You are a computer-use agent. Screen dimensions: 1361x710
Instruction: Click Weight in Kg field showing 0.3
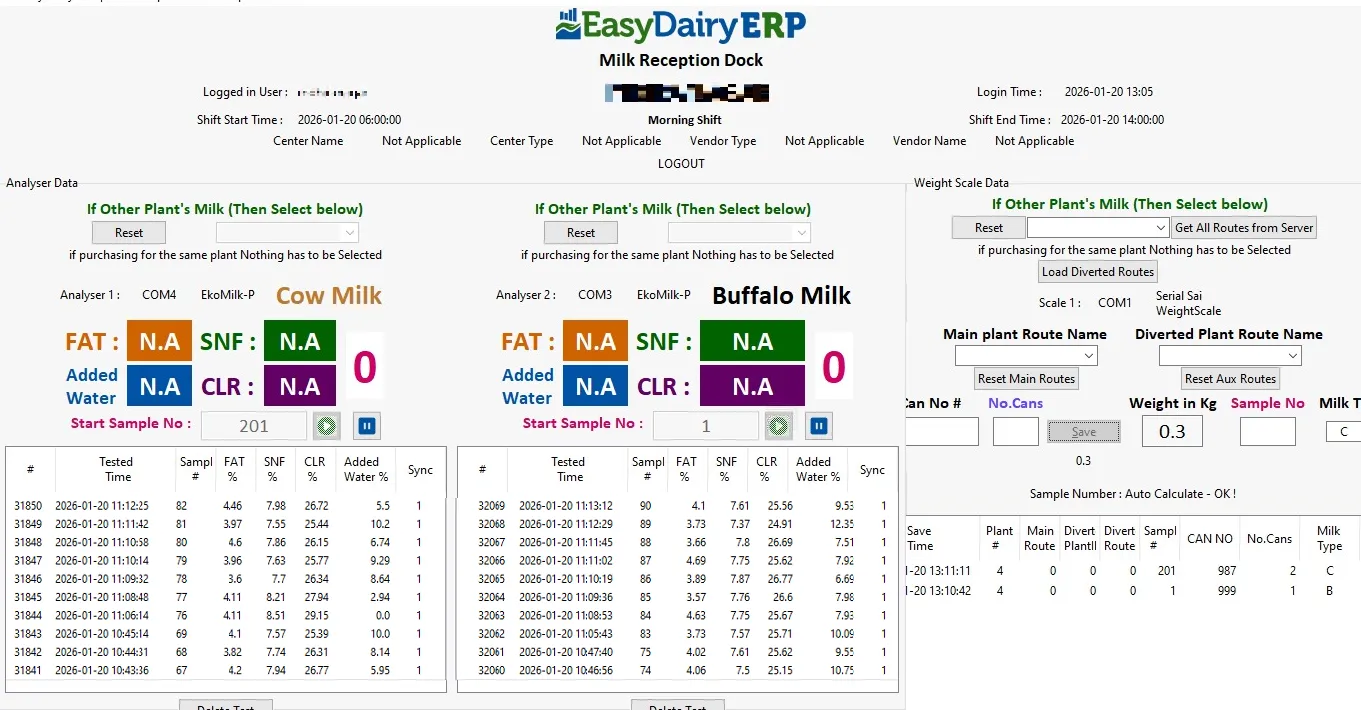[1172, 431]
